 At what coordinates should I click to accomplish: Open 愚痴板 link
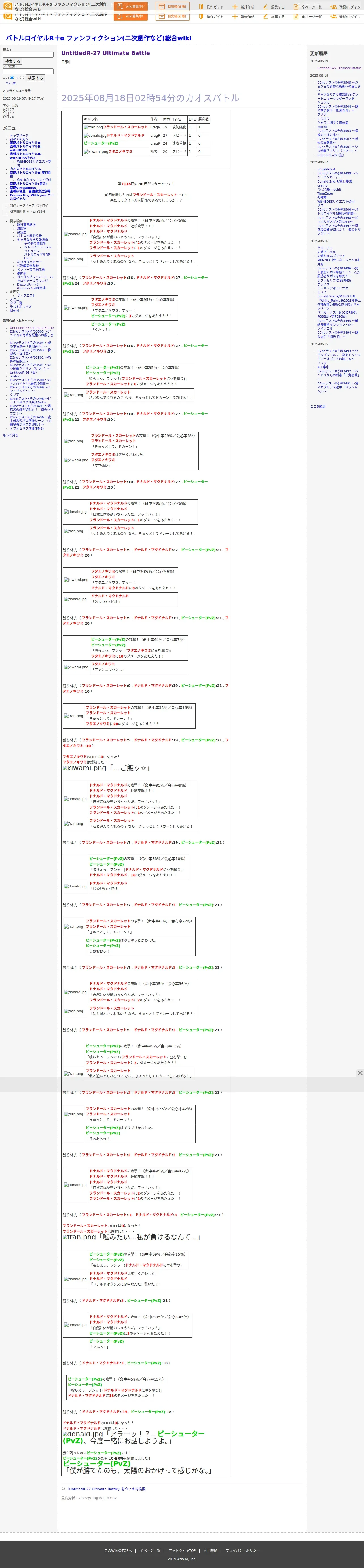(x=22, y=273)
